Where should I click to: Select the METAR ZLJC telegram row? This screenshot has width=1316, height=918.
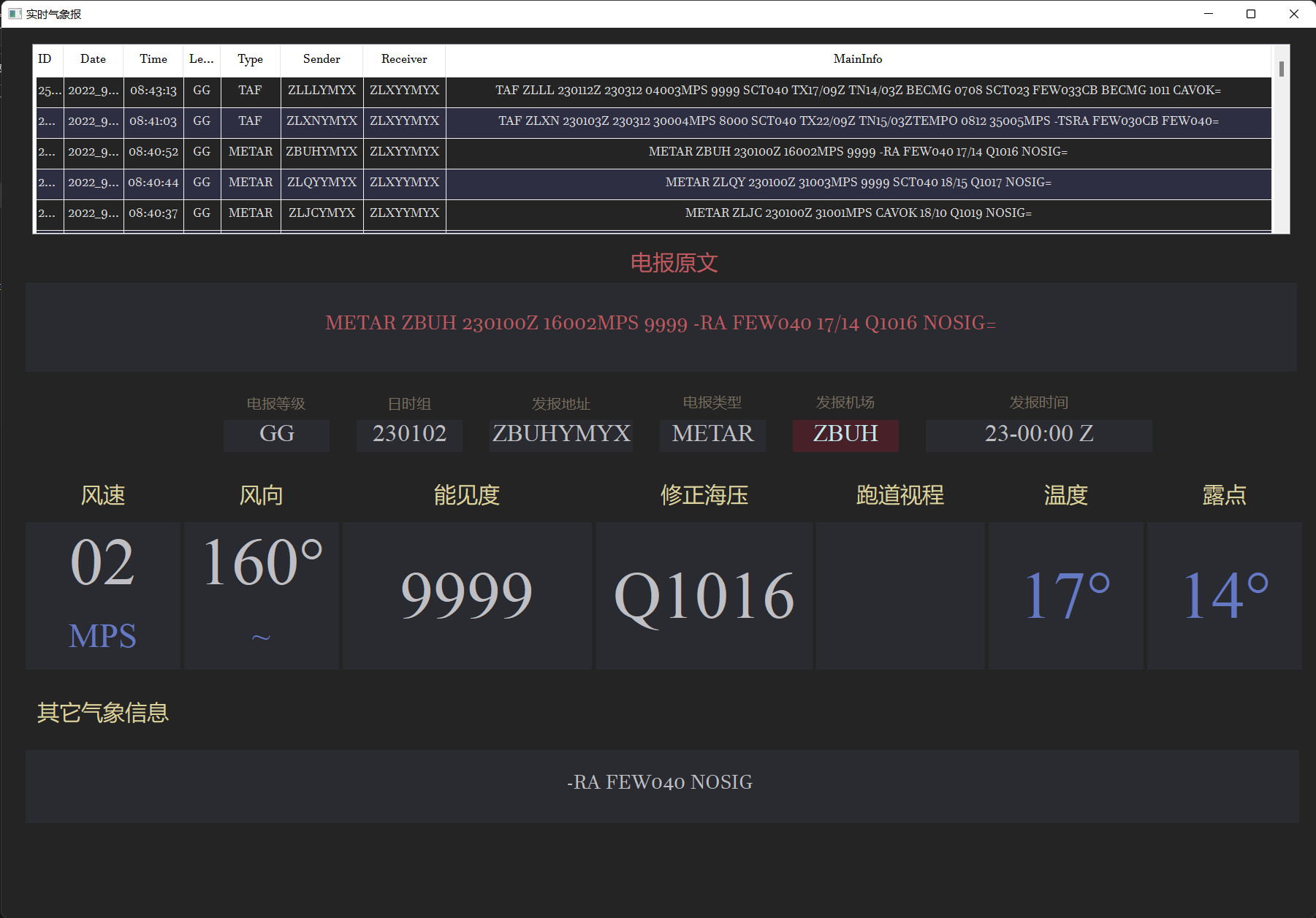coord(658,213)
